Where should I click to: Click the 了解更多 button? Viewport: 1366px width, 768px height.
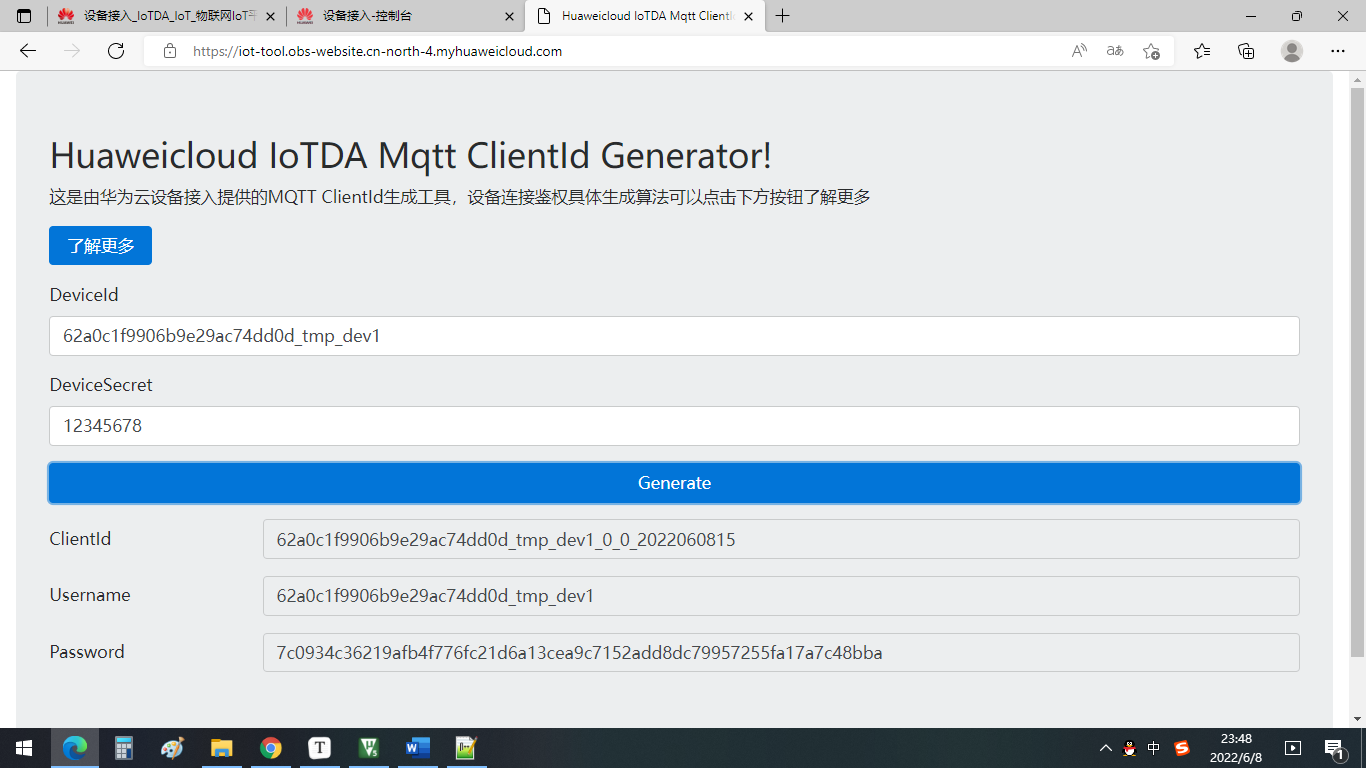click(100, 246)
